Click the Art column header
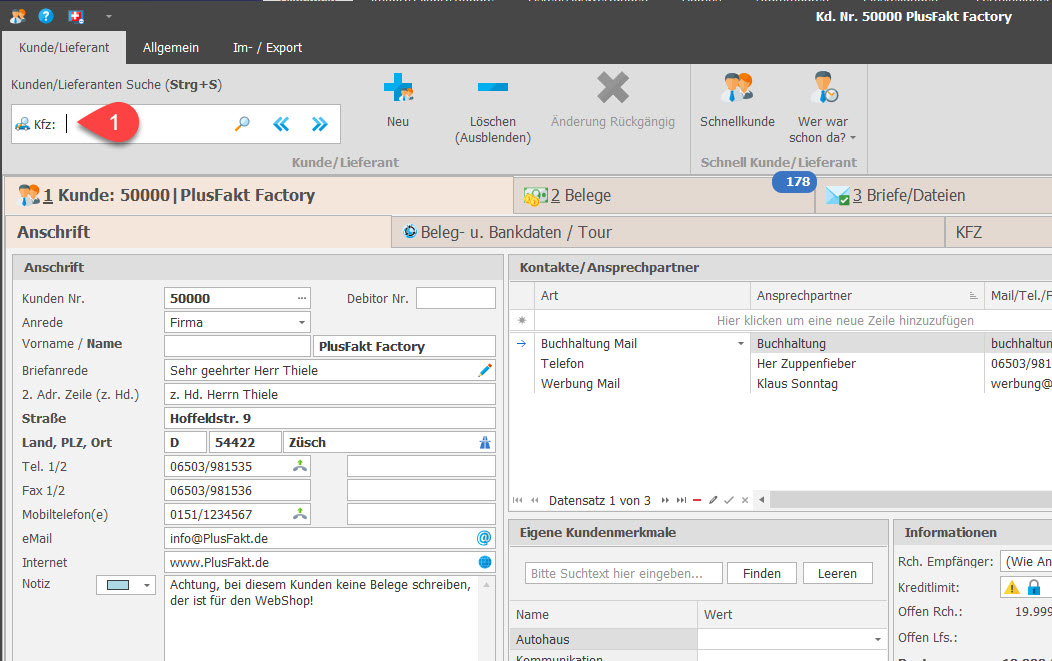This screenshot has height=661, width=1052. click(x=642, y=296)
